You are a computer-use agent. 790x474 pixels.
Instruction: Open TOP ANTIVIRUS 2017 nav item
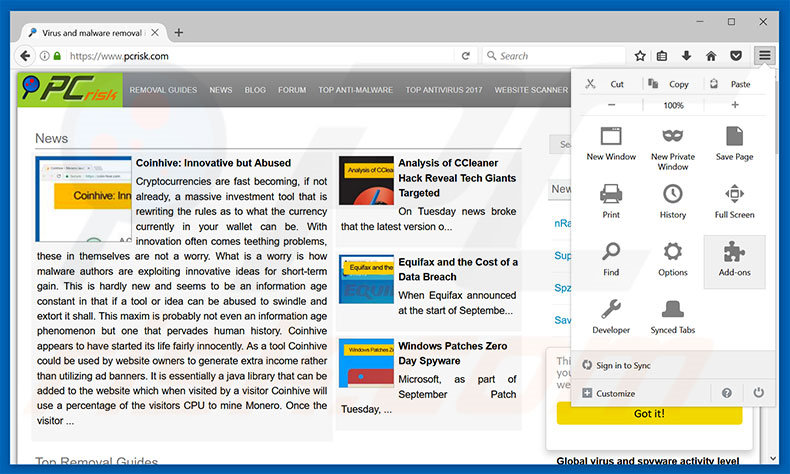444,90
